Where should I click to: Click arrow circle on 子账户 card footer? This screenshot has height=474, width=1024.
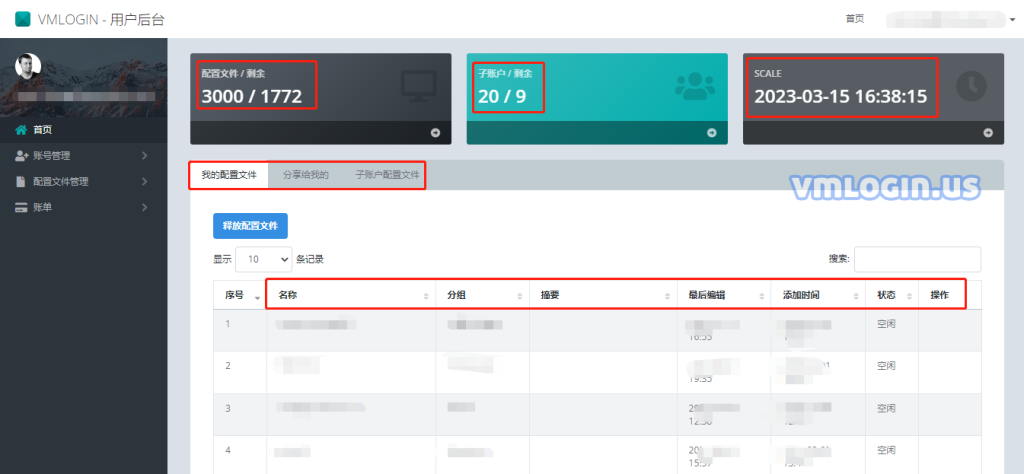712,133
